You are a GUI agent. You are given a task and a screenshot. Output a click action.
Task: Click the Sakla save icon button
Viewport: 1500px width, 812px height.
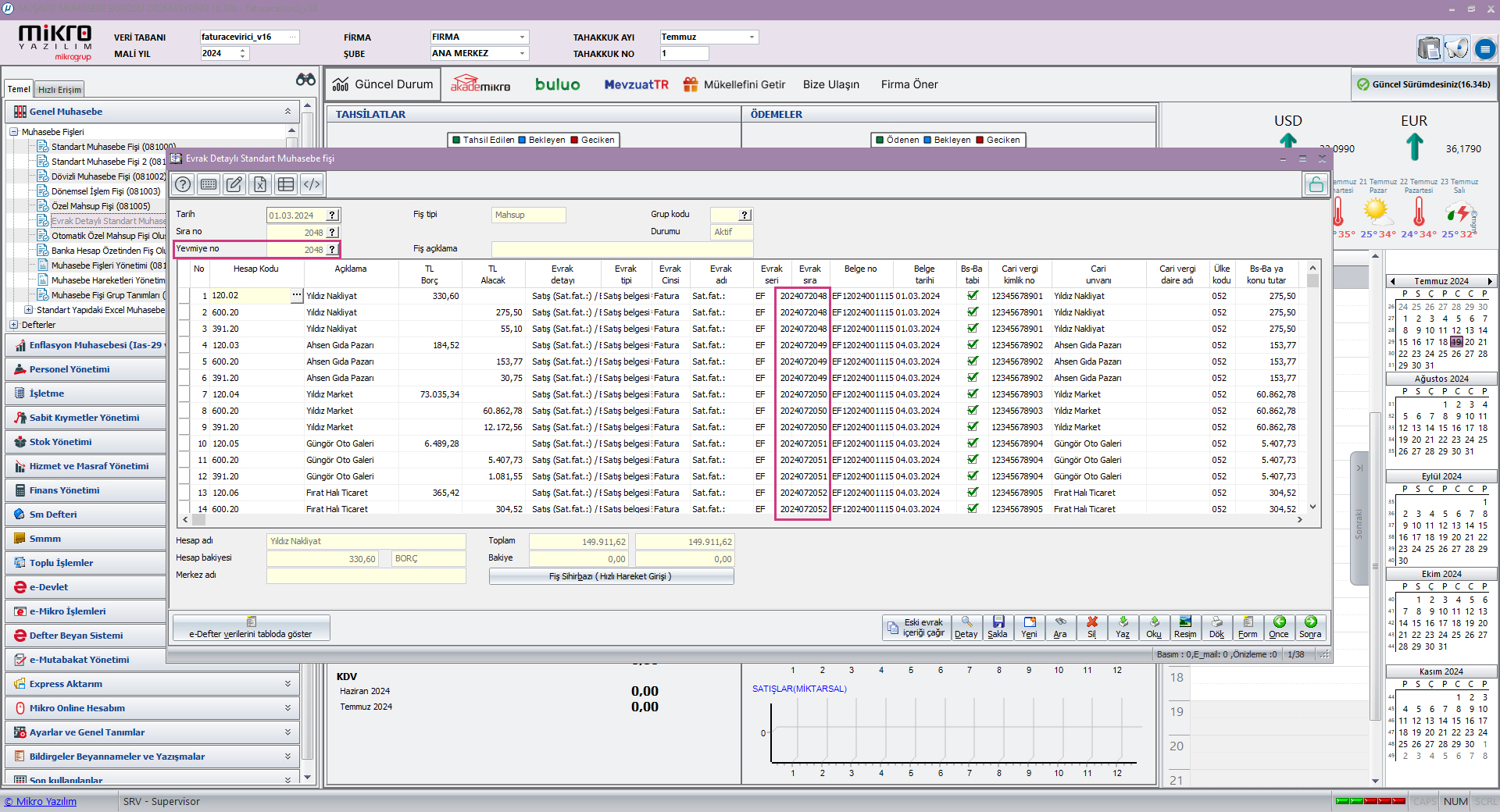tap(998, 626)
